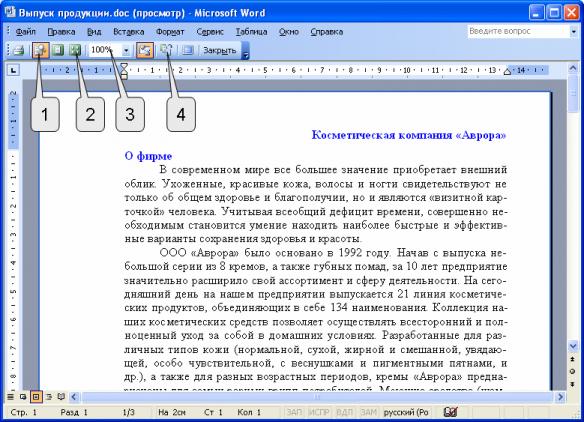The height and width of the screenshot is (422, 584).
Task: Click the header 'Косметическая компания «Аврора»'
Action: [409, 135]
